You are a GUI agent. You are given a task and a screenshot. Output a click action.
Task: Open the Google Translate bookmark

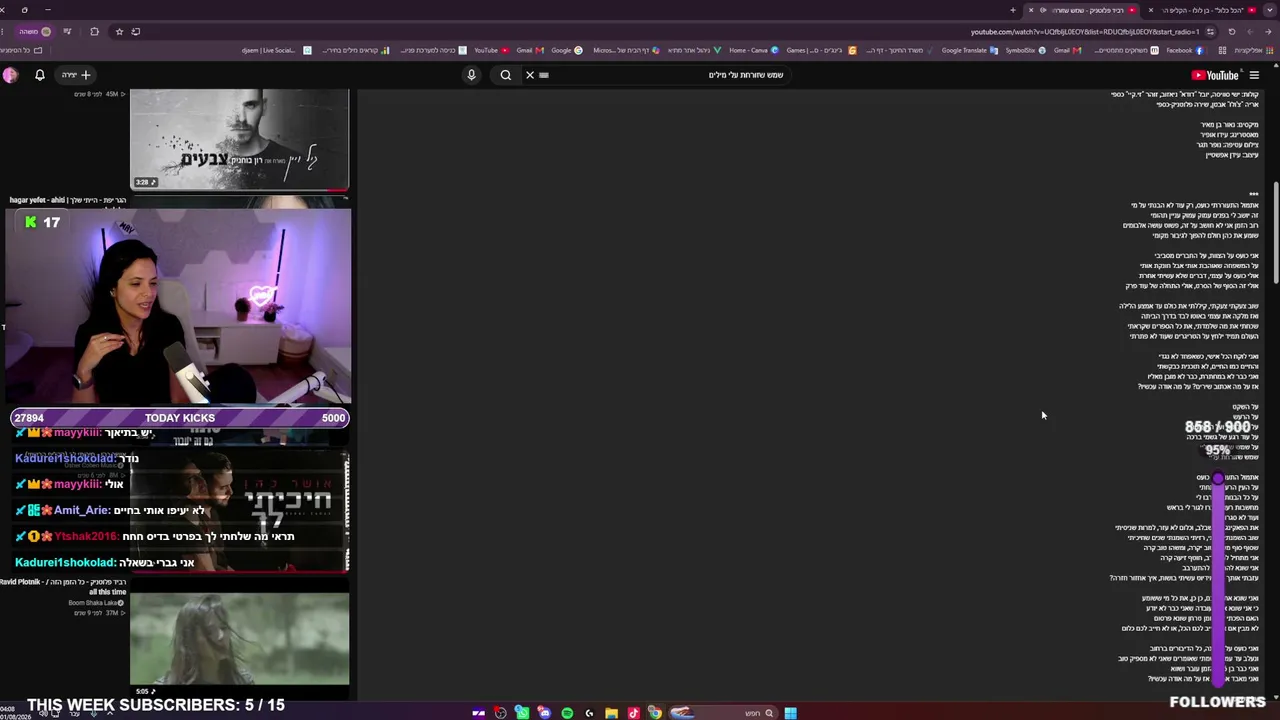969,50
